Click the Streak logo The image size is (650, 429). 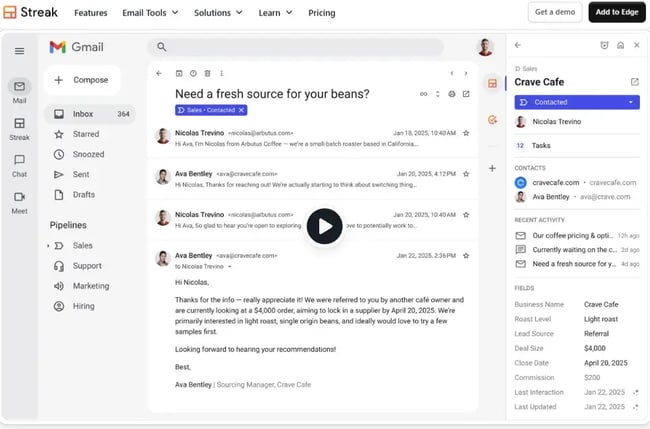[x=30, y=12]
